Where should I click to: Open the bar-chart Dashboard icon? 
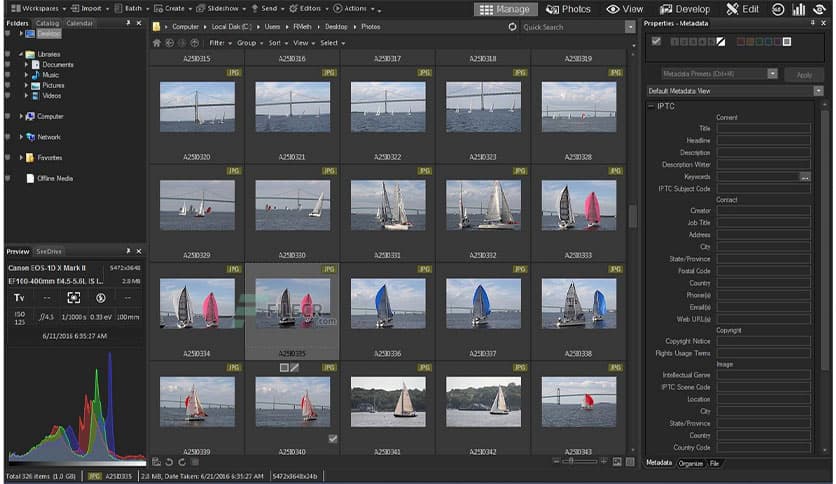tap(799, 10)
